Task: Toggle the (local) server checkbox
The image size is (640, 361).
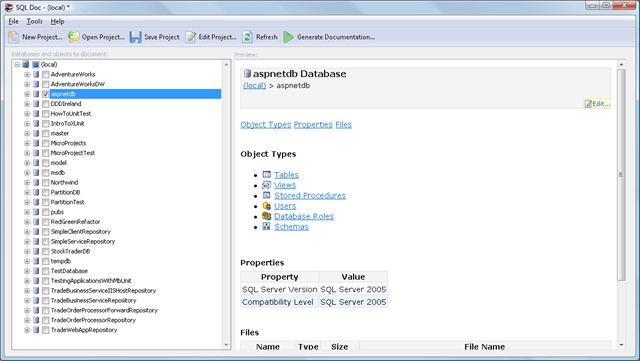Action: [36, 65]
